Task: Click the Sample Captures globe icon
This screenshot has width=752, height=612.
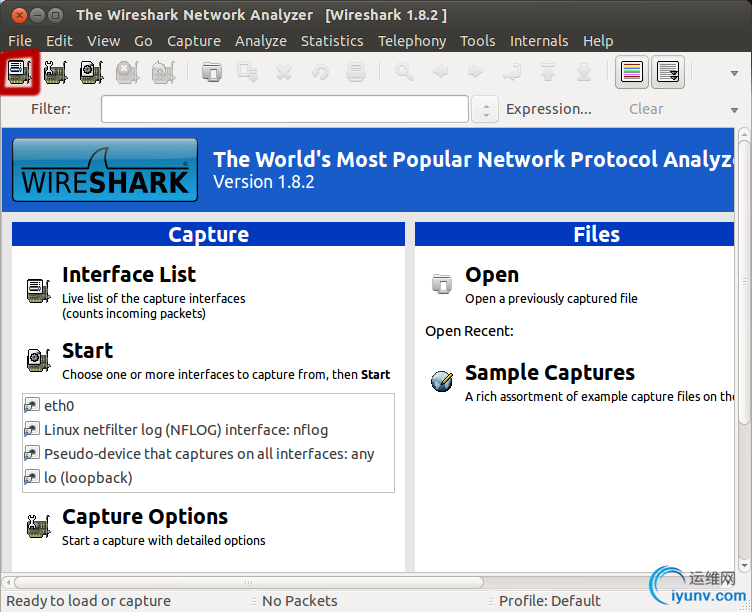Action: coord(441,381)
